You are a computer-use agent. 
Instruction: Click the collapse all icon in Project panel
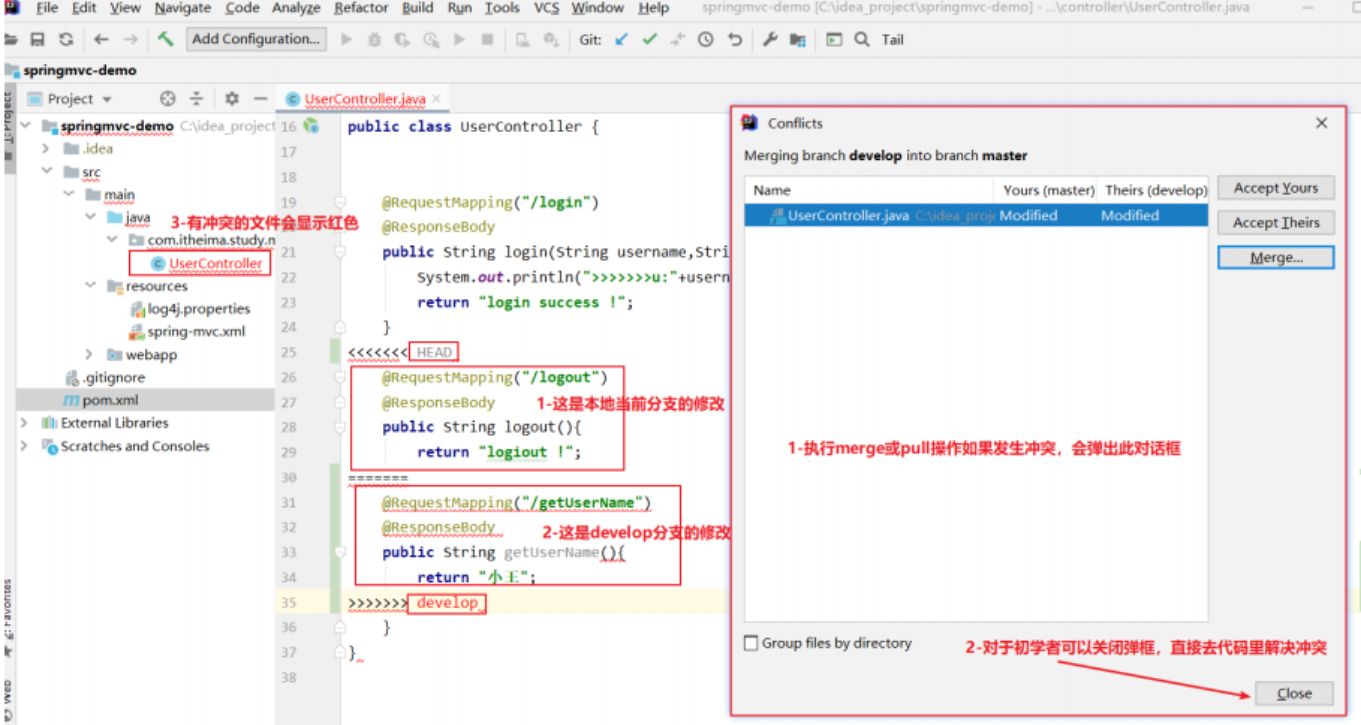pyautogui.click(x=197, y=98)
